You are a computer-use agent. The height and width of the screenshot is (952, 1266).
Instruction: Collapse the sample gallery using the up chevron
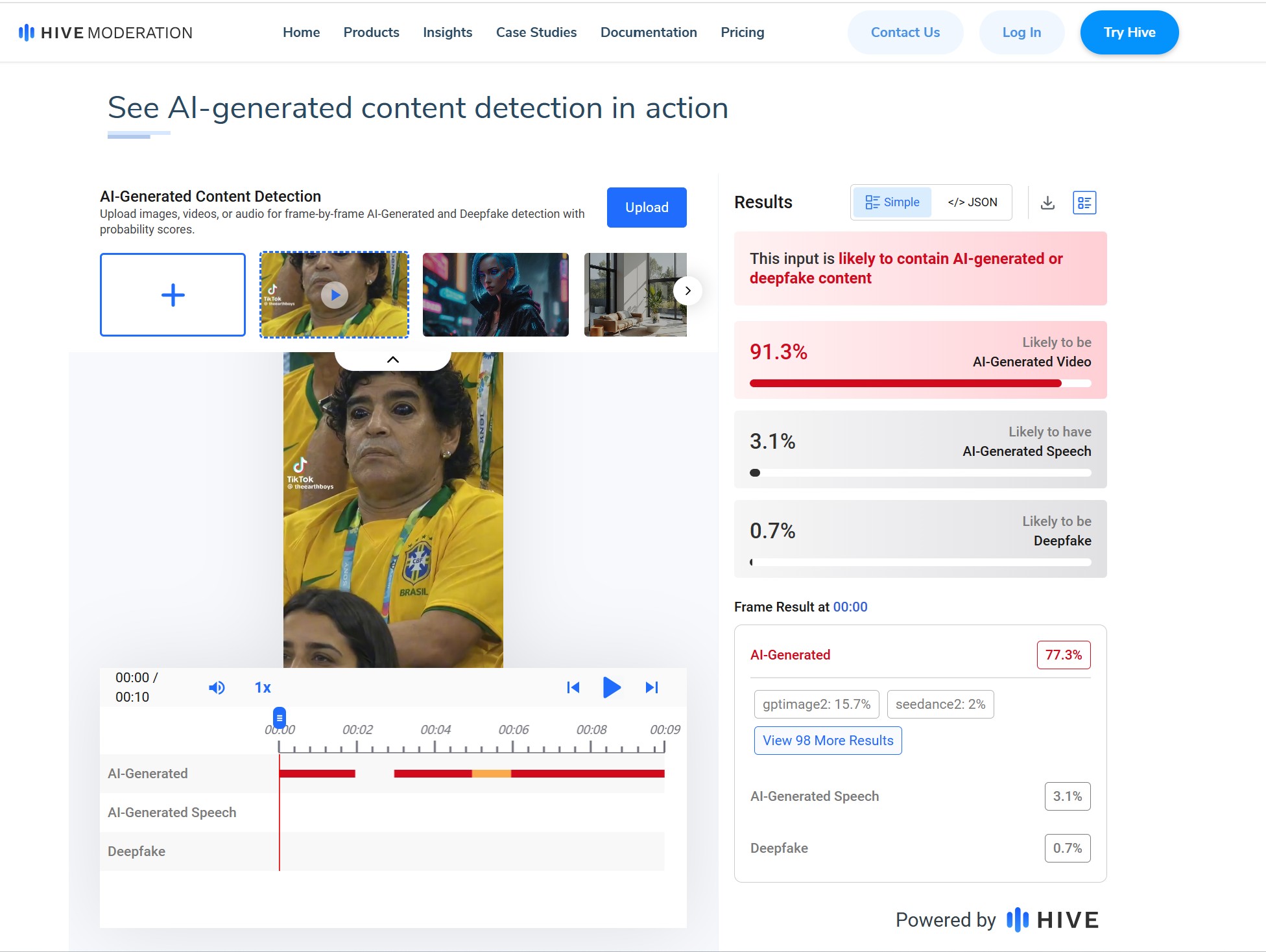click(392, 360)
